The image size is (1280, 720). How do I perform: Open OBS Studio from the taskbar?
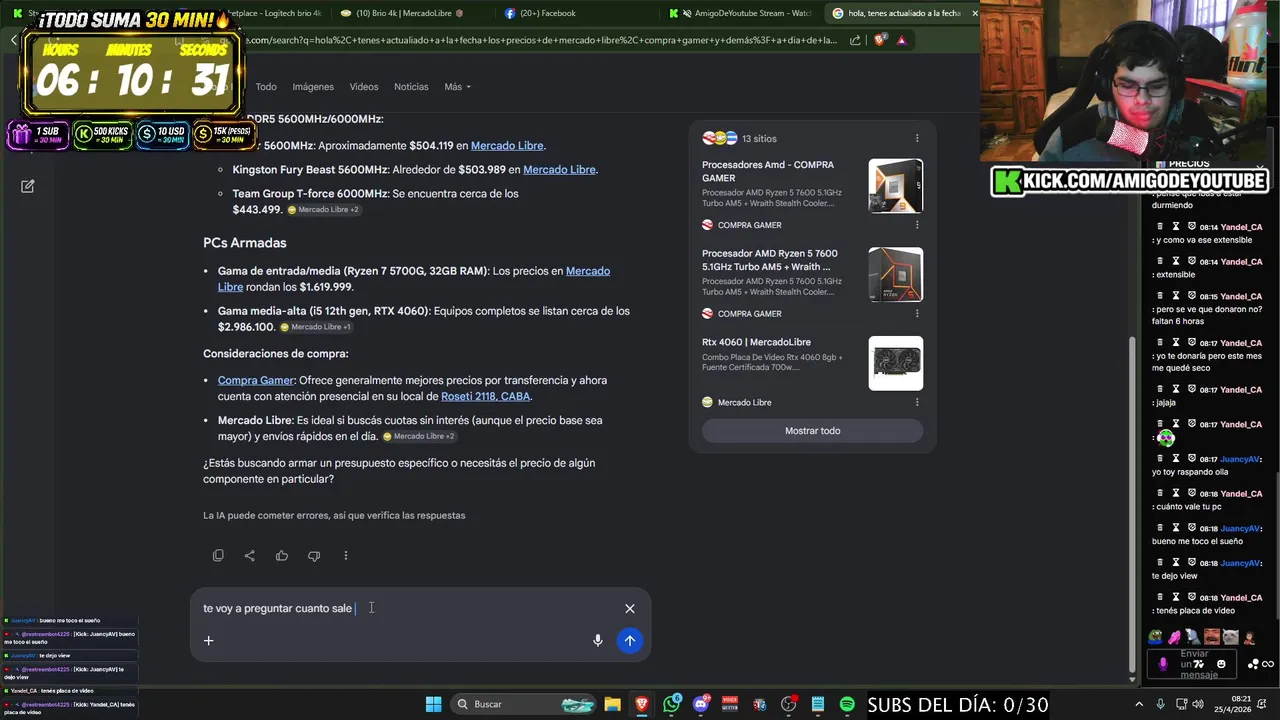pyautogui.click(x=789, y=704)
